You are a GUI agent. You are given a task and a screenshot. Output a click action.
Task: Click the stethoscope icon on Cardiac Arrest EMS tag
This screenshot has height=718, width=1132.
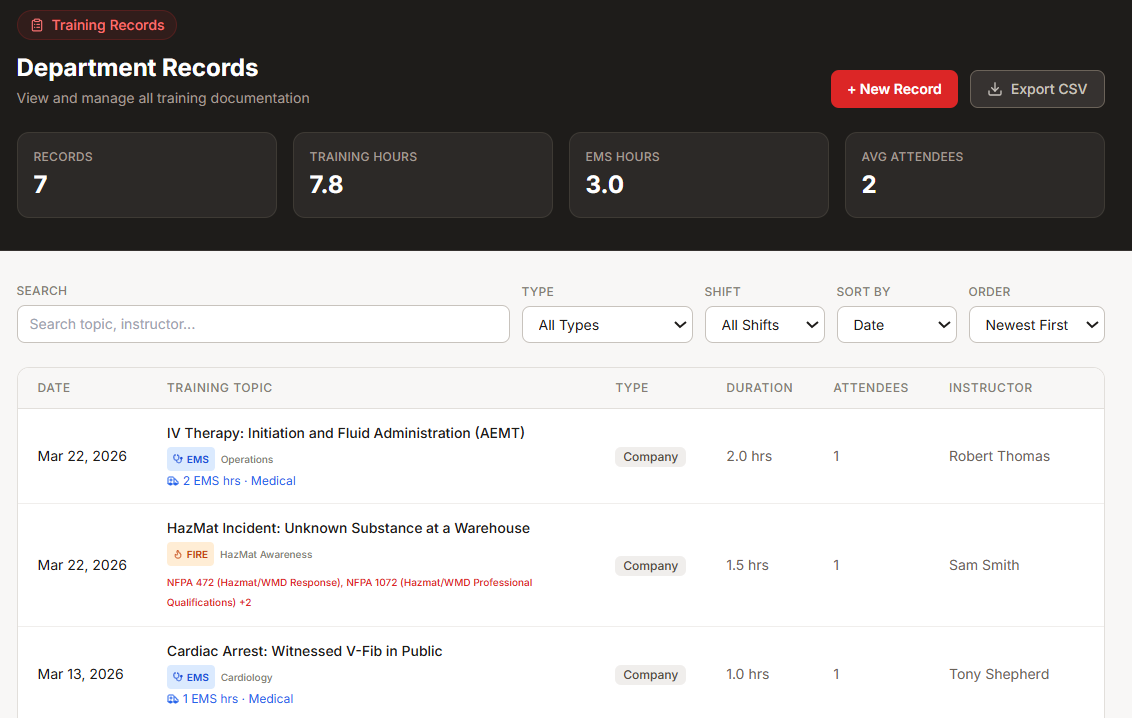coord(178,677)
